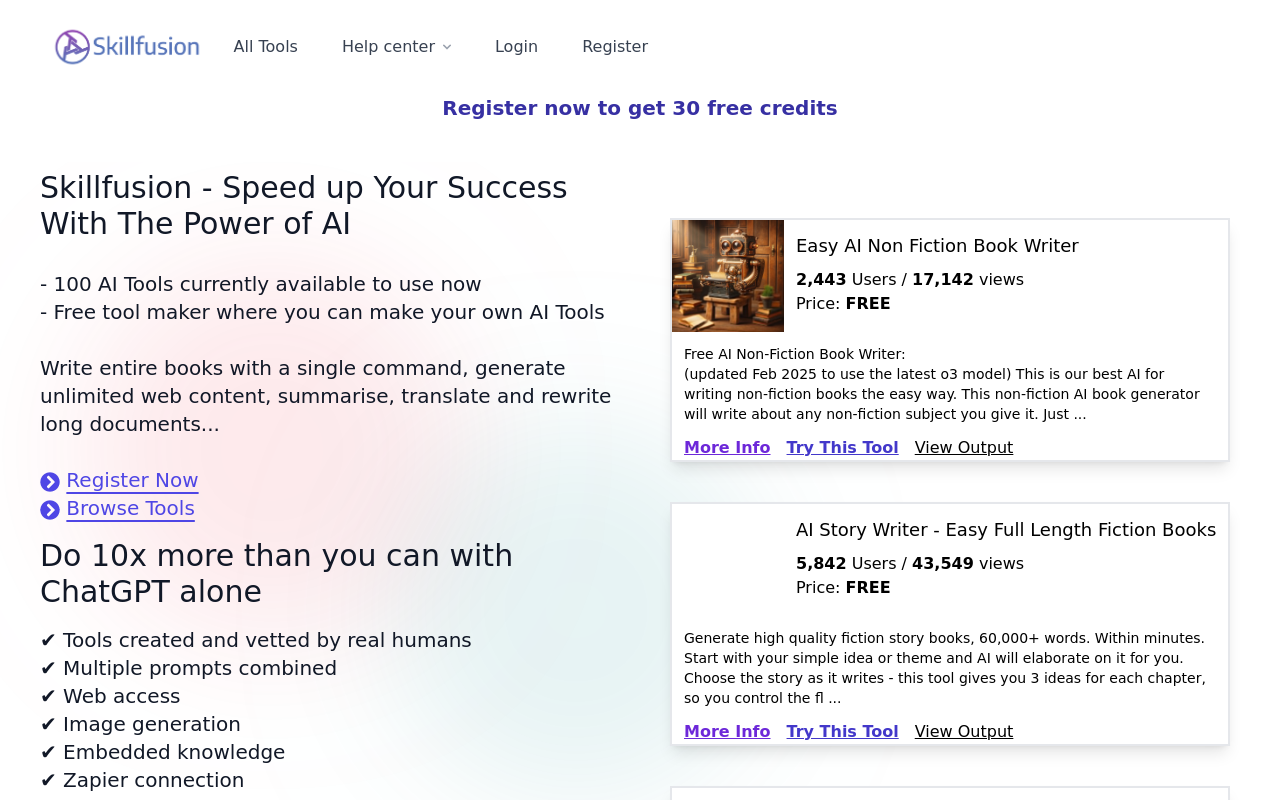This screenshot has width=1280, height=800.
Task: Open Easy AI Non Fiction Book Writer title
Action: [937, 246]
